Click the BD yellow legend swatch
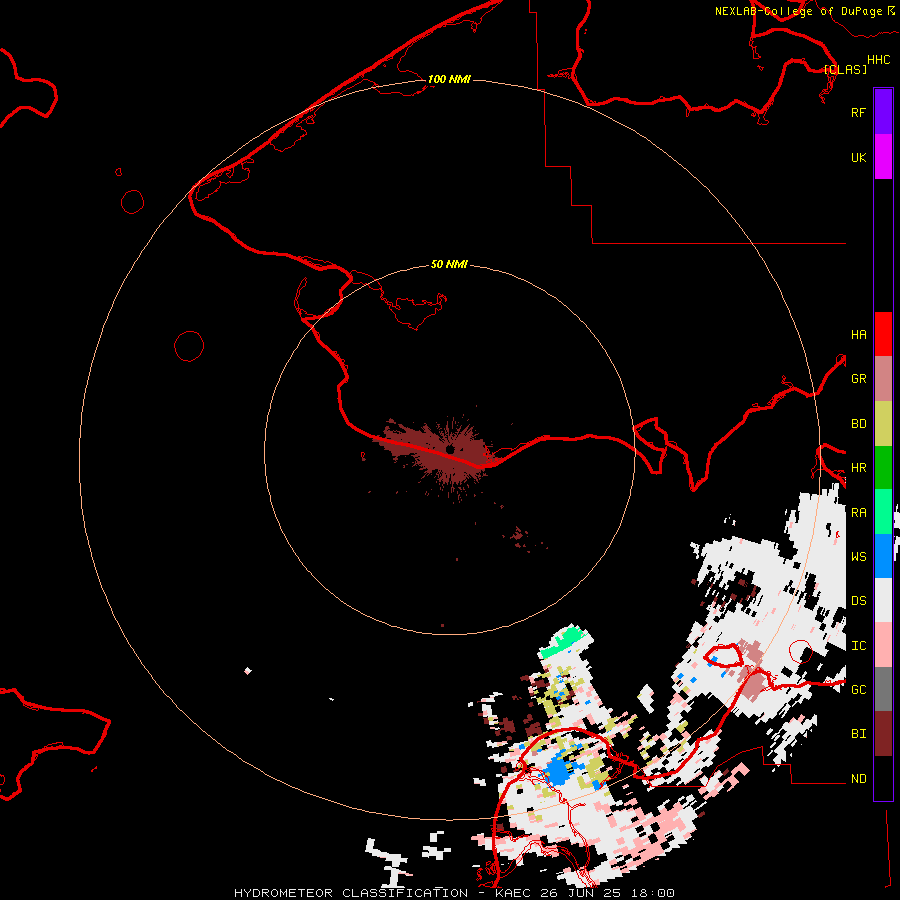Image resolution: width=900 pixels, height=900 pixels. tap(883, 424)
